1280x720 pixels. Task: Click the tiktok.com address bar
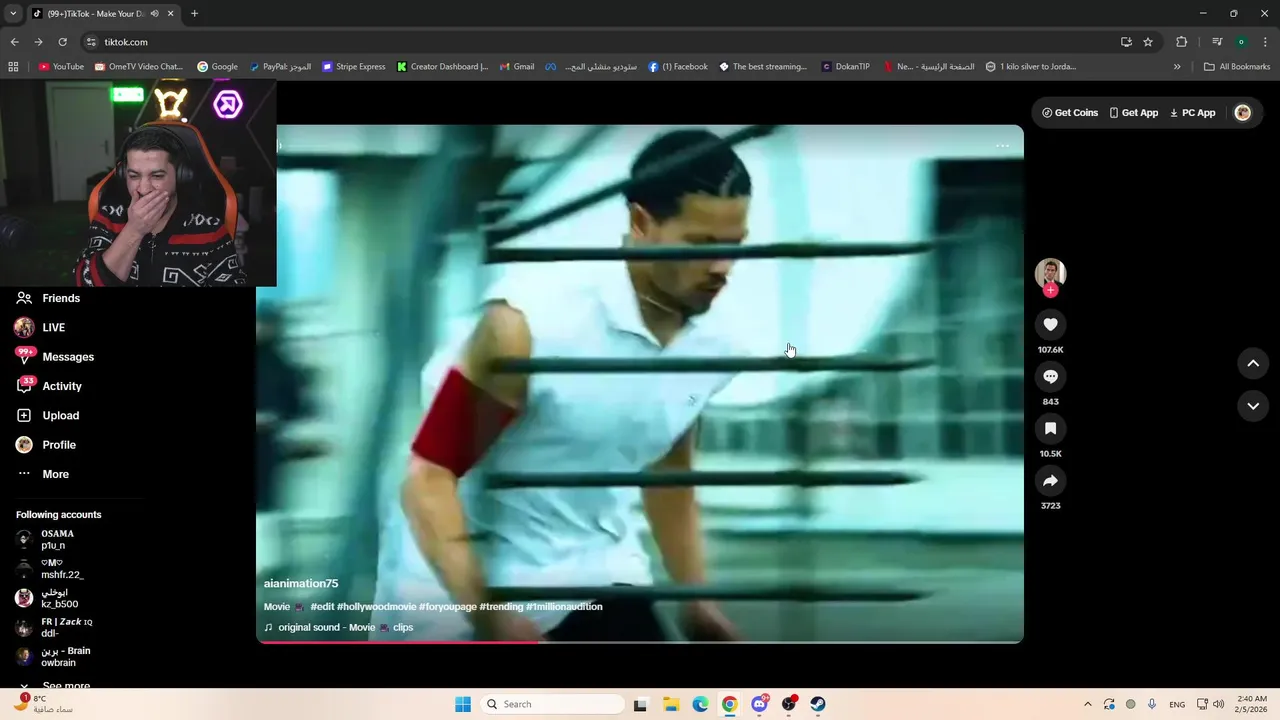point(600,42)
